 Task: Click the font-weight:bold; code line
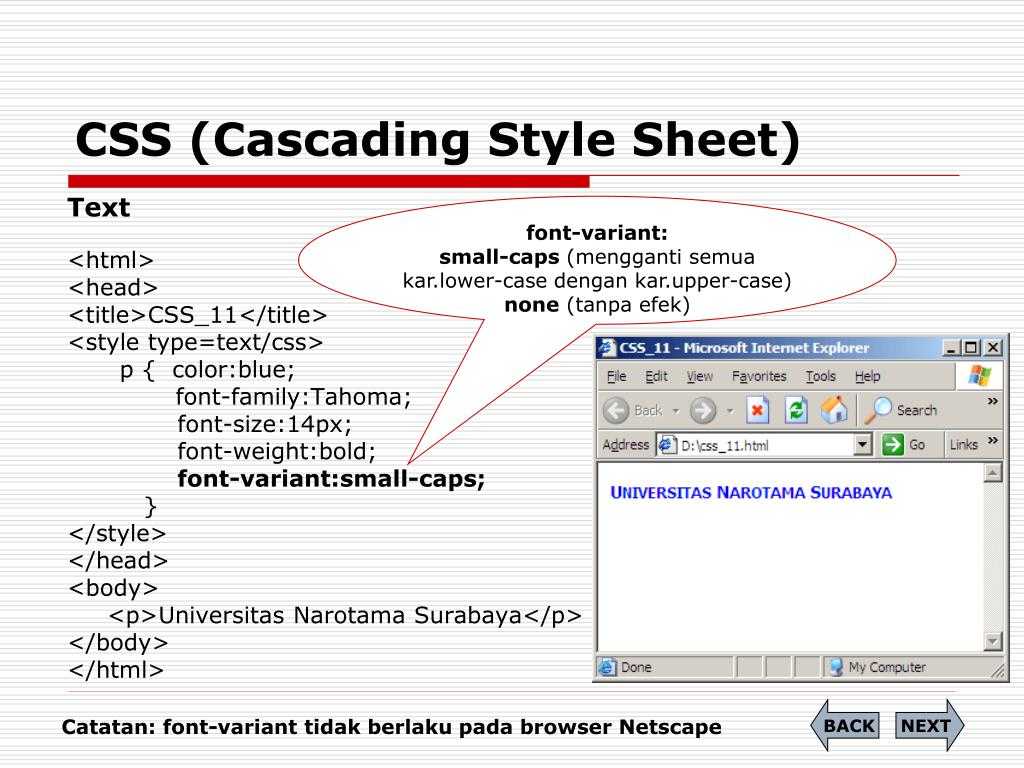point(276,451)
